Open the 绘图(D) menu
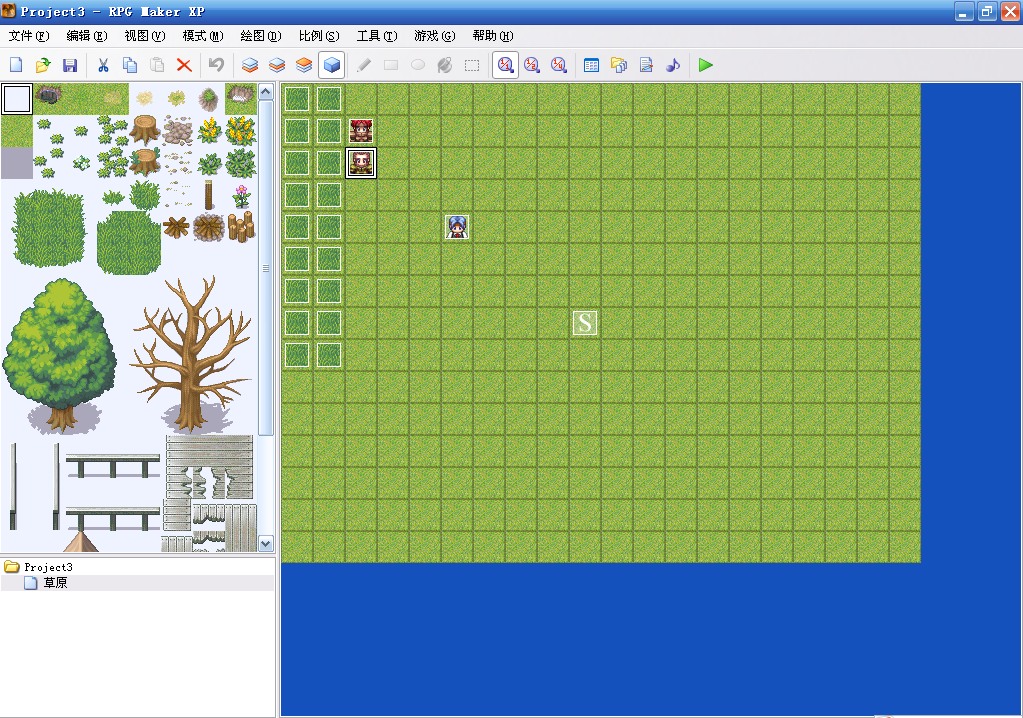 tap(261, 36)
